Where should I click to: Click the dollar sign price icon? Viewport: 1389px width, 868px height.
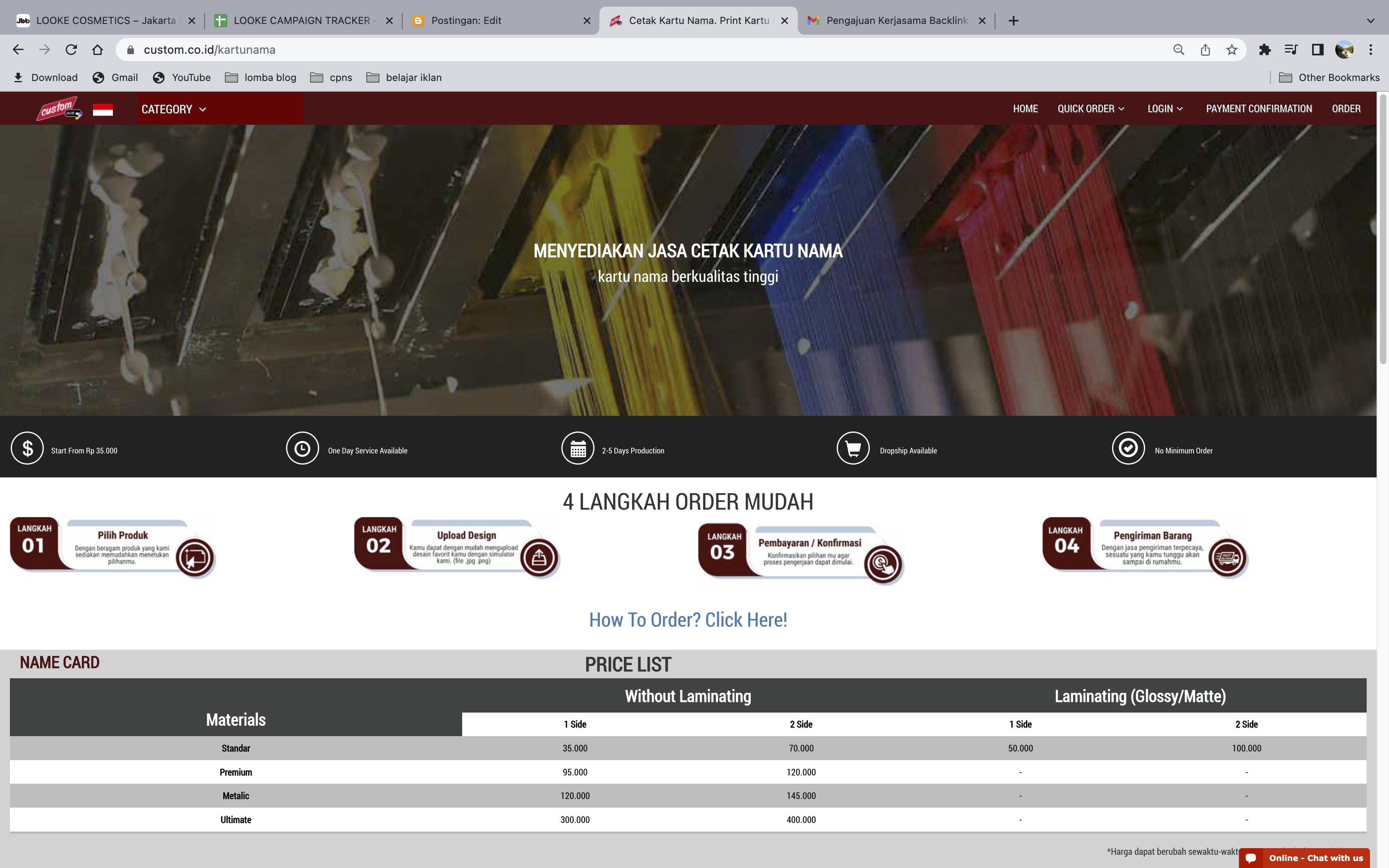[x=27, y=448]
